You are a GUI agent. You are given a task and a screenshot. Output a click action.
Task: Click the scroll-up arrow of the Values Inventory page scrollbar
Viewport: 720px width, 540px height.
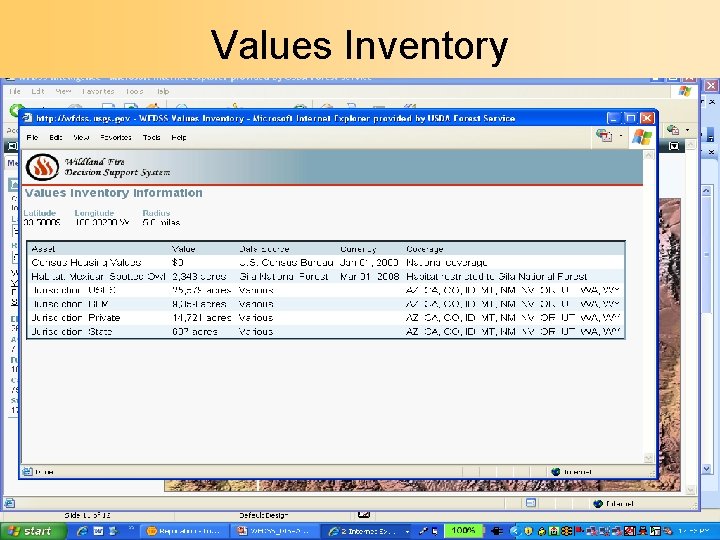click(649, 155)
